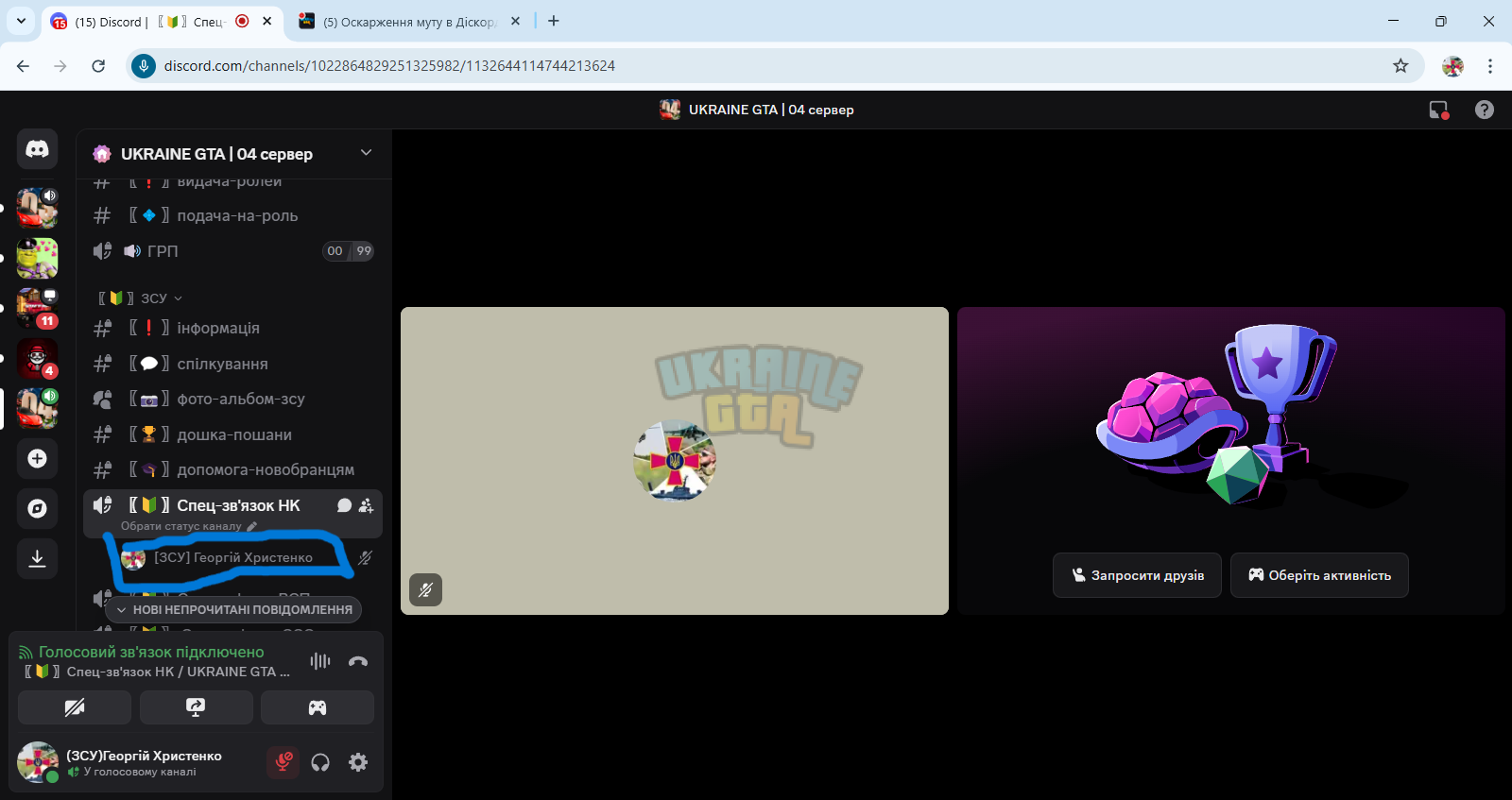Open Discord inbox icon in top bar

click(x=1438, y=110)
